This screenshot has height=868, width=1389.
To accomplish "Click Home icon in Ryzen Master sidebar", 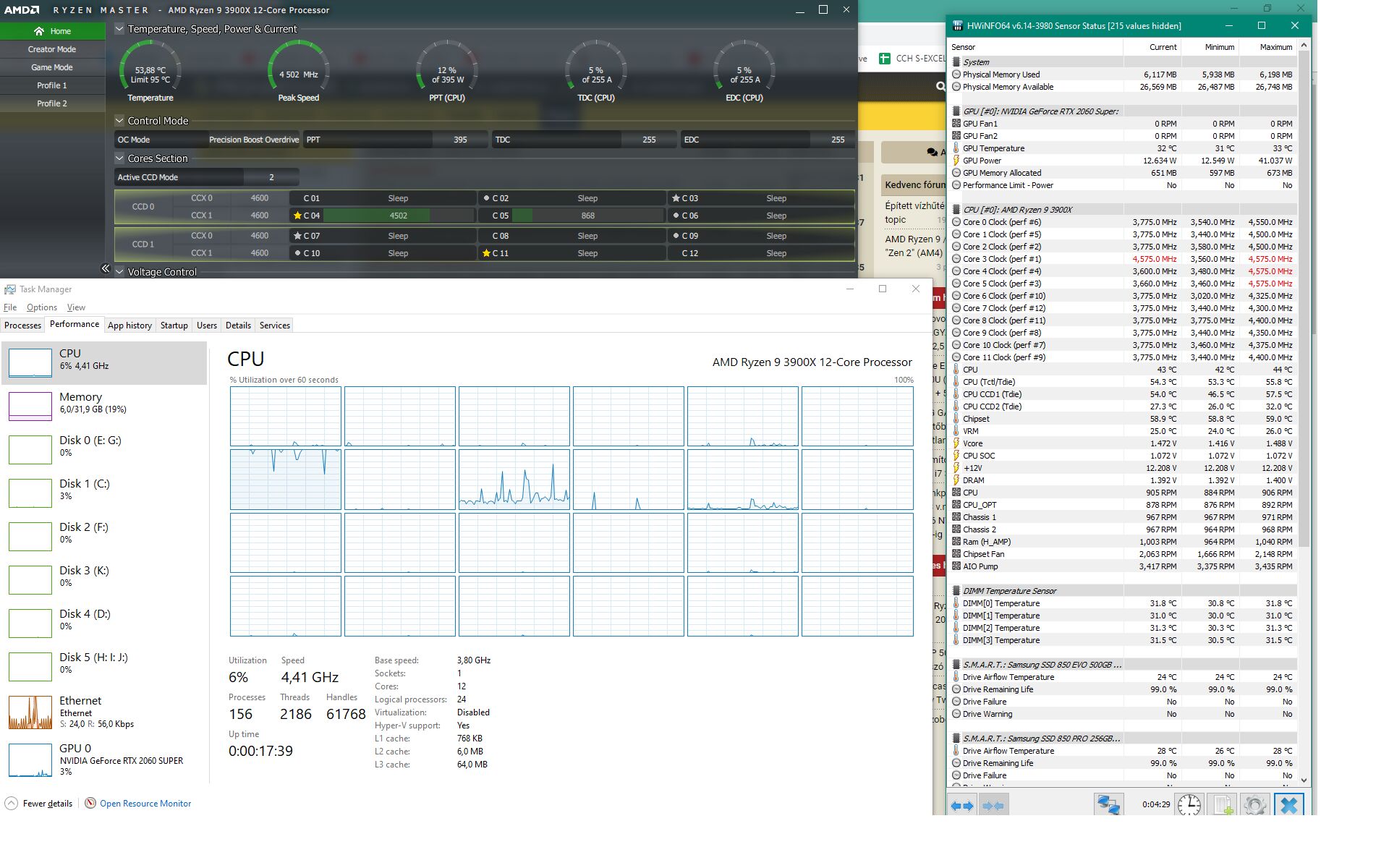I will pos(39,31).
